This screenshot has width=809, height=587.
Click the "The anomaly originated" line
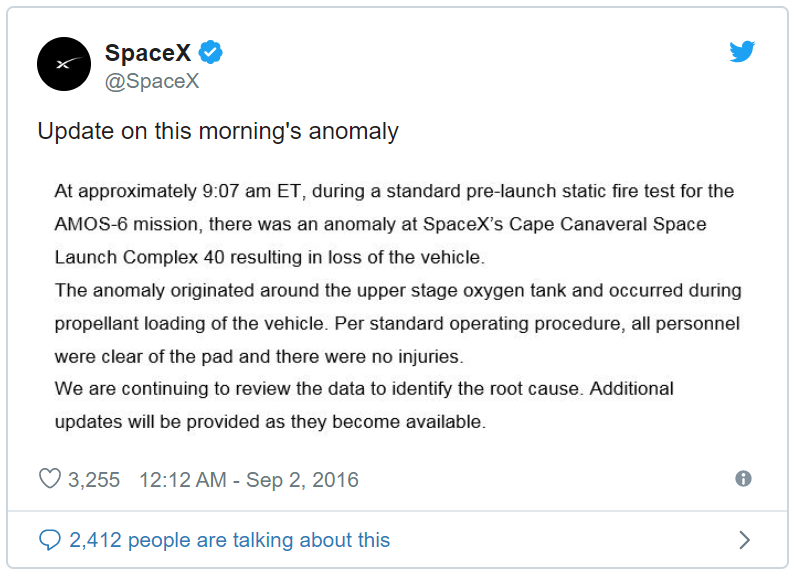pos(398,290)
